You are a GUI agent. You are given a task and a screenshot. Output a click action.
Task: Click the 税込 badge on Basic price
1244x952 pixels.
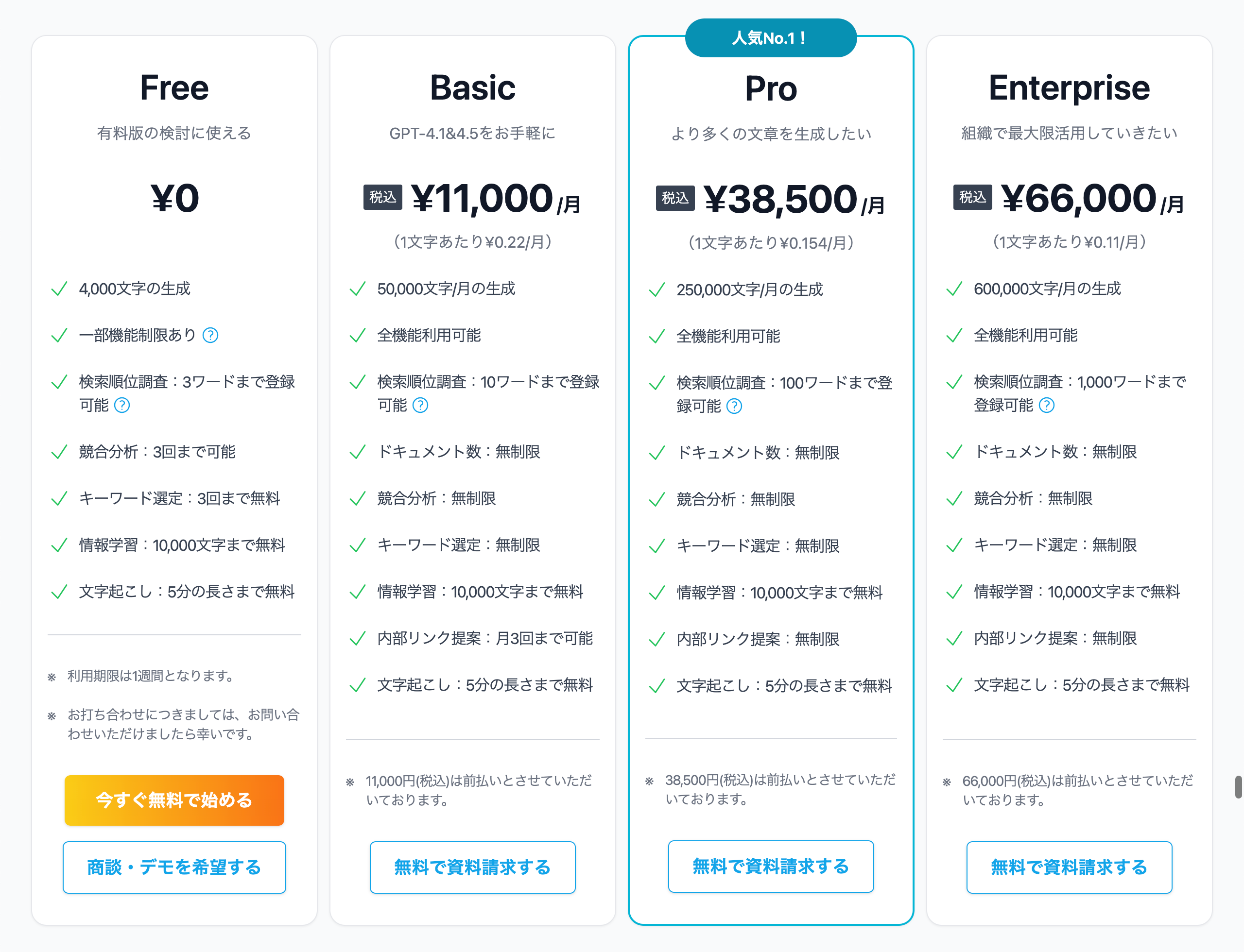tap(383, 197)
